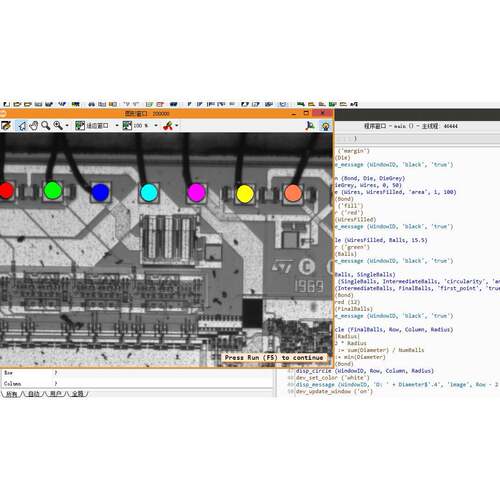Click the icon left of the light bulb
Screen dimensions: 500x500
coord(310,126)
